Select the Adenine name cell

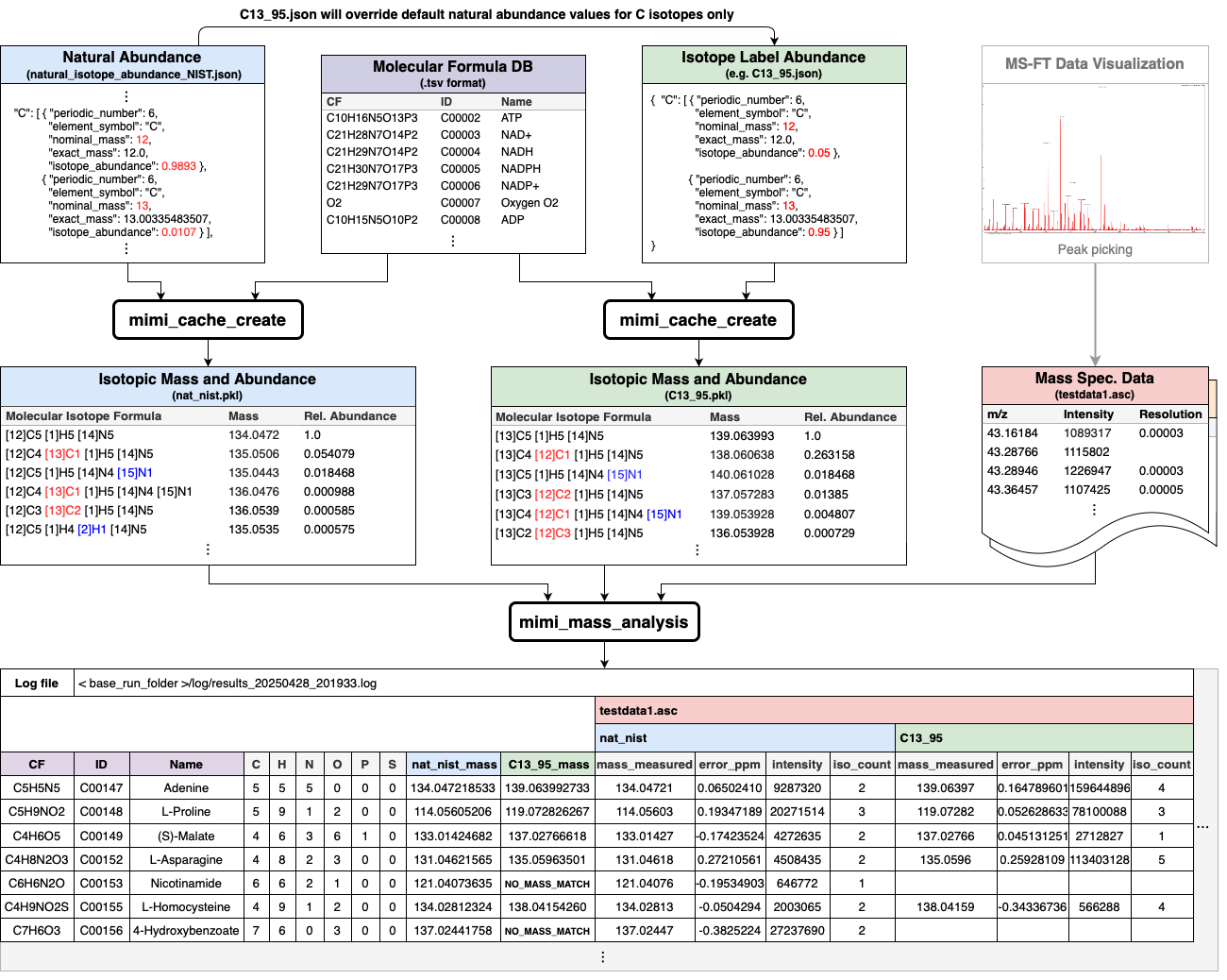(x=186, y=787)
